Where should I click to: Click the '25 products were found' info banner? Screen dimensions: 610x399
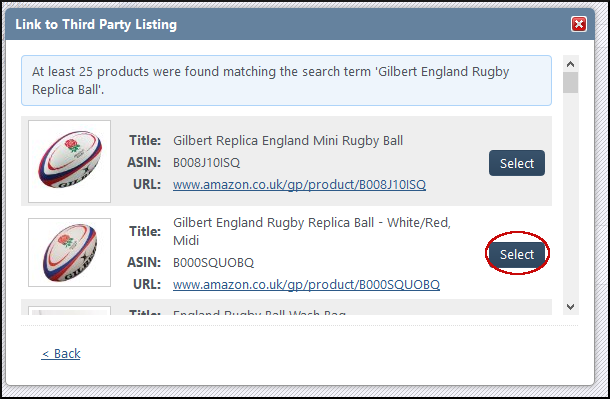(286, 80)
